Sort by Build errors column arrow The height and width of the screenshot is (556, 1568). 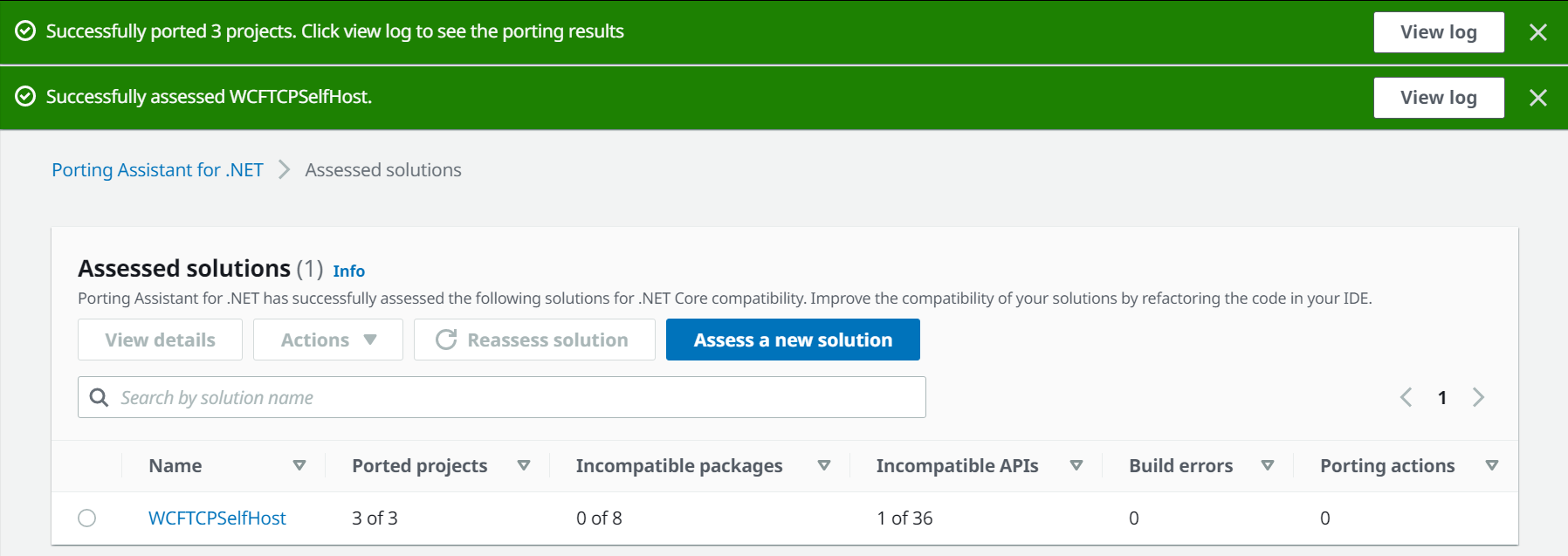tap(1268, 465)
